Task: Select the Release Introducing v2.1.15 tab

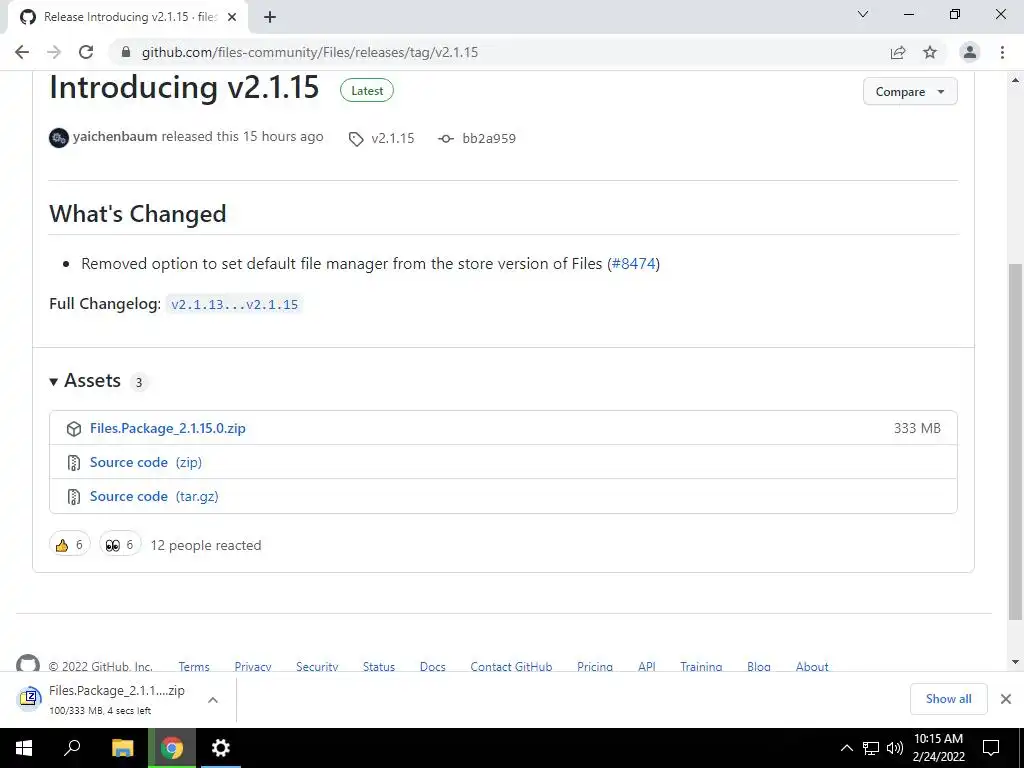Action: pyautogui.click(x=128, y=17)
